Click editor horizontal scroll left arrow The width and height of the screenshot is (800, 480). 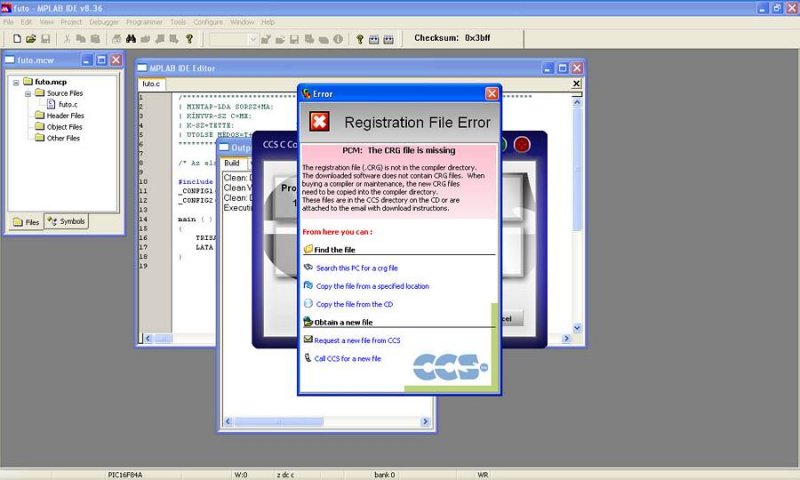pos(148,338)
